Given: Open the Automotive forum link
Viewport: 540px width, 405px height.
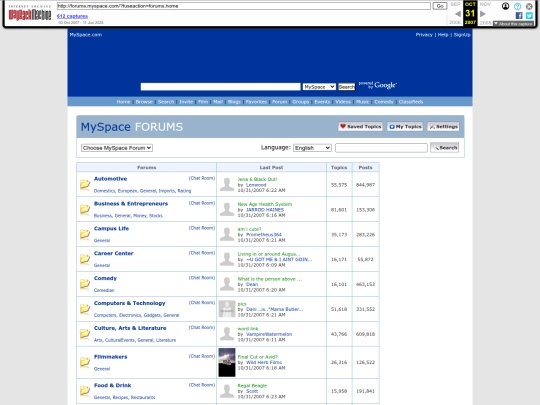Looking at the screenshot, I should (x=110, y=178).
